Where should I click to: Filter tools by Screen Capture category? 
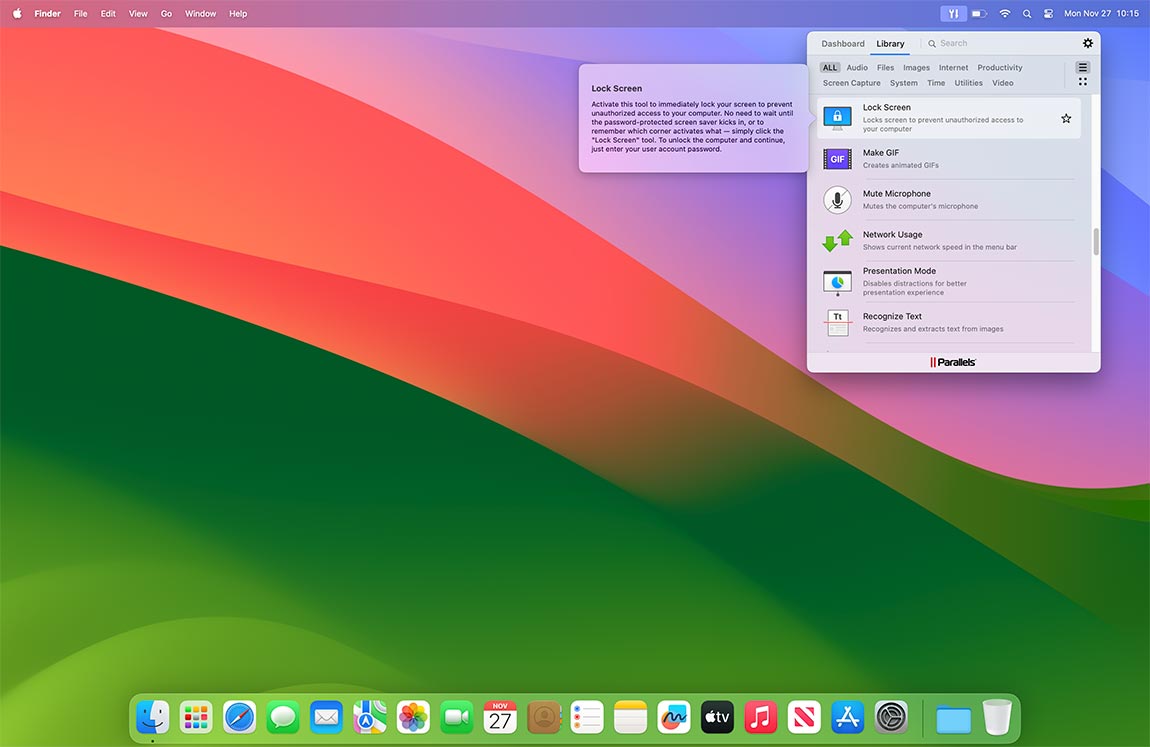[851, 83]
